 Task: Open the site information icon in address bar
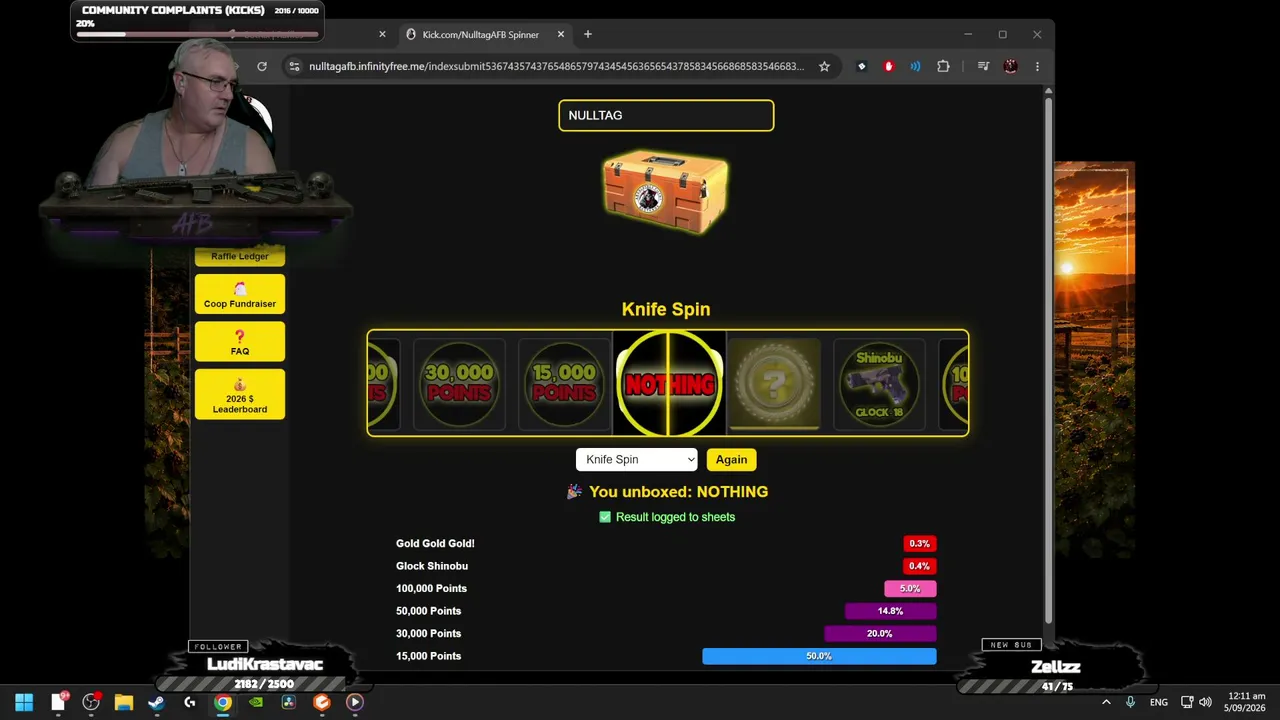(x=294, y=66)
